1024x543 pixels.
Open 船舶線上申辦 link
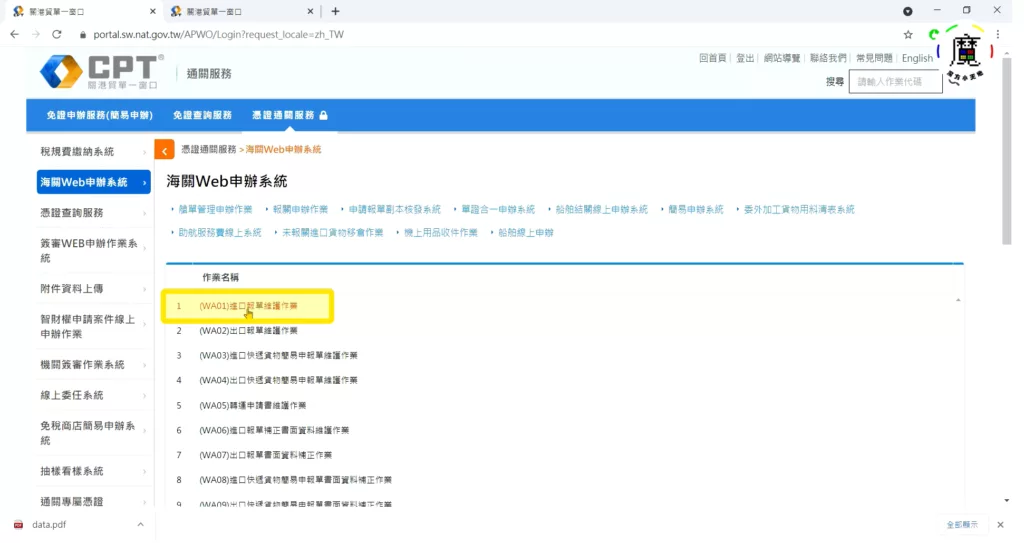click(526, 233)
